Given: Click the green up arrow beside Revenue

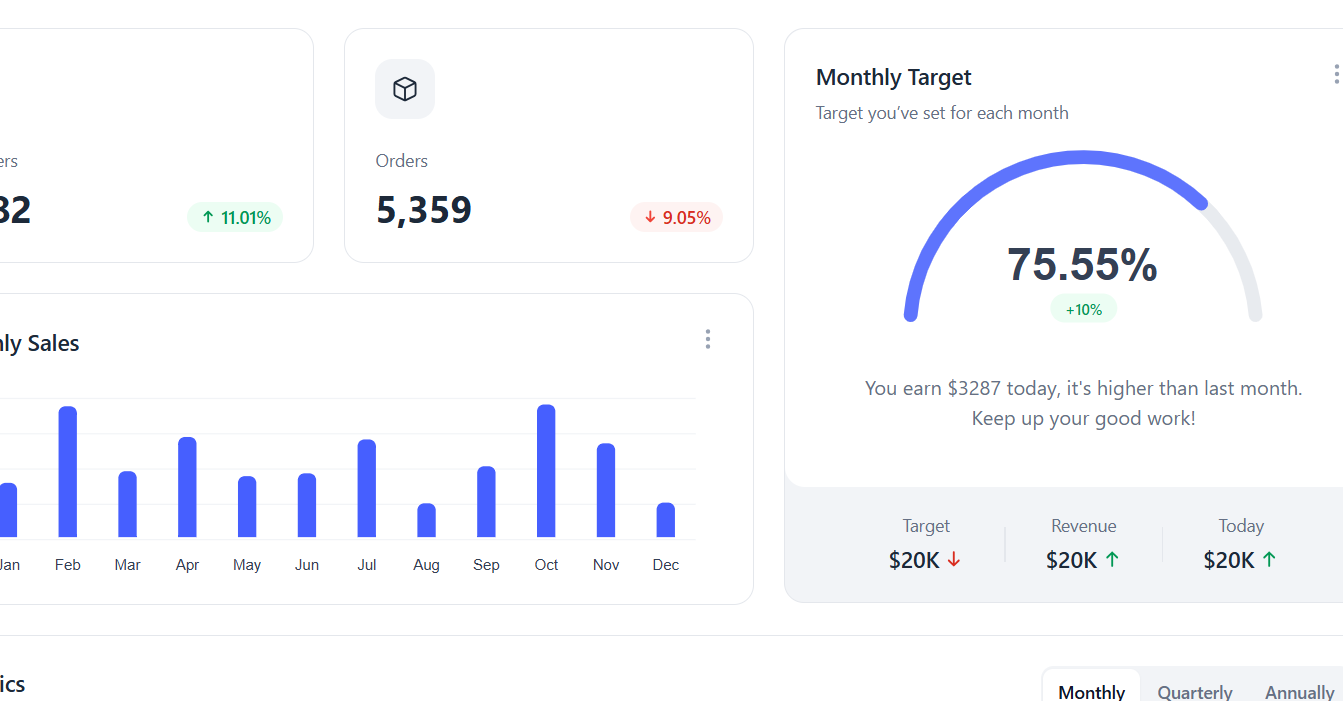Looking at the screenshot, I should pyautogui.click(x=1112, y=560).
